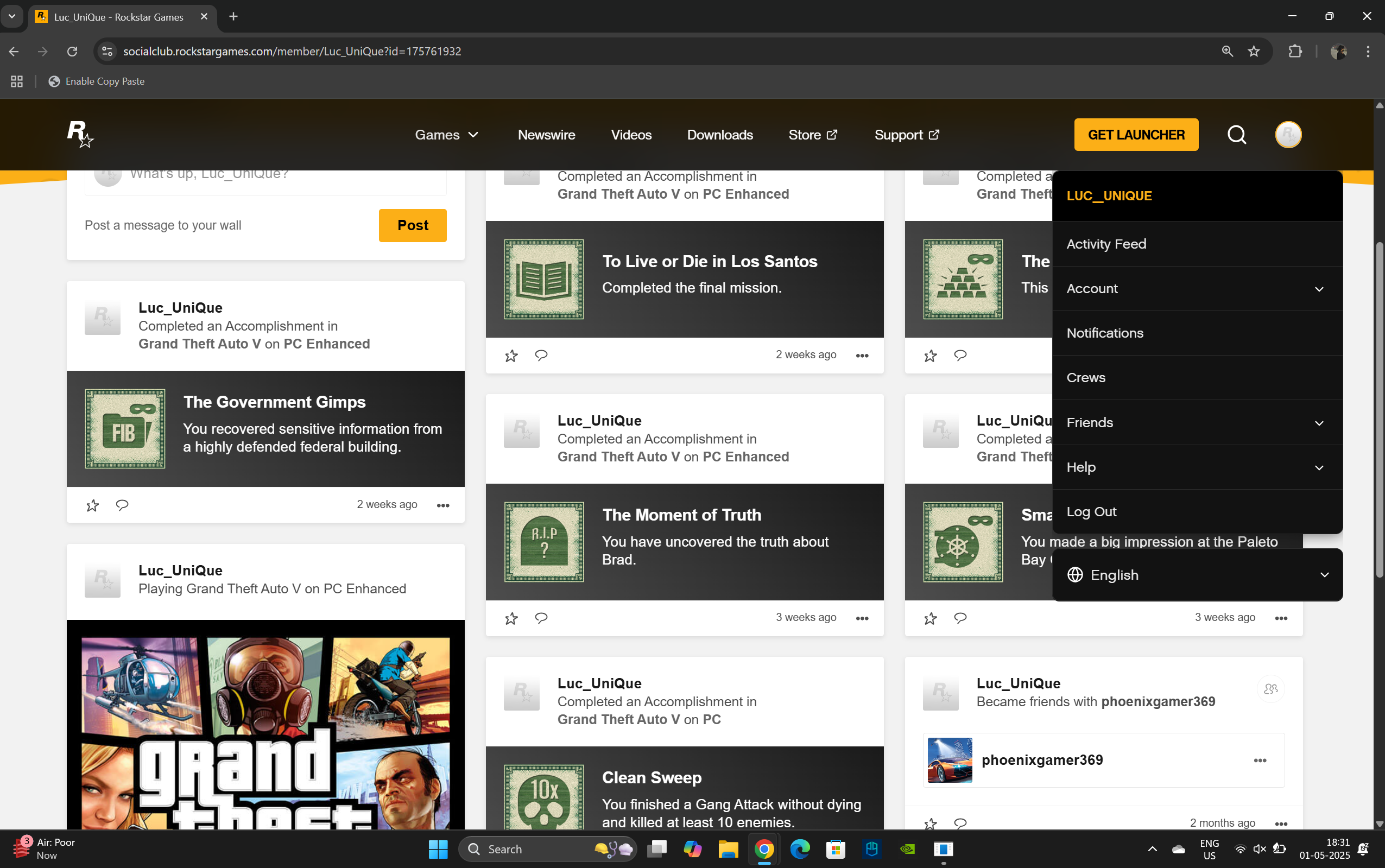1385x868 pixels.
Task: Open Notifications from the profile menu
Action: pyautogui.click(x=1197, y=333)
